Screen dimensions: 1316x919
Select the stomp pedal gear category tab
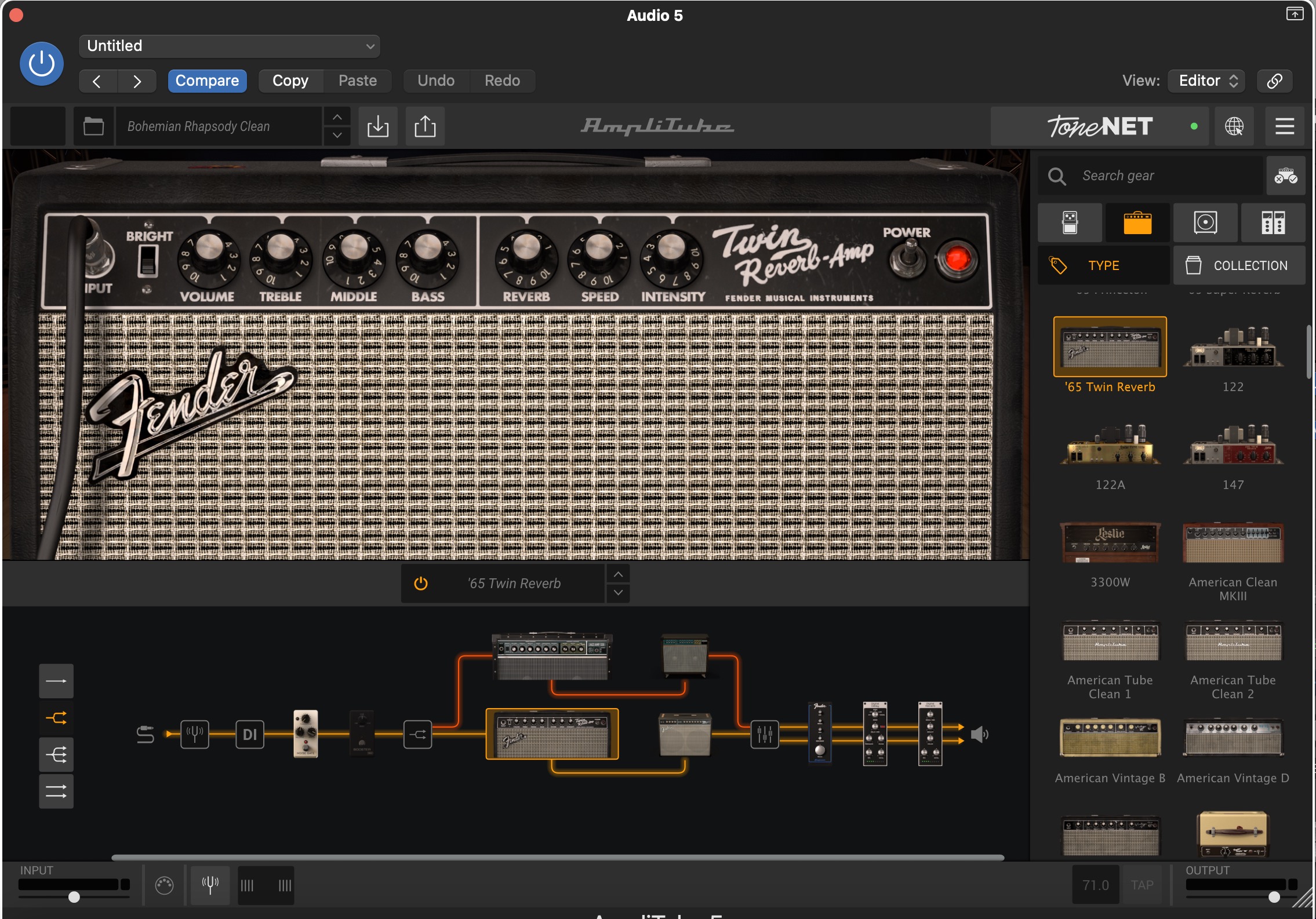pos(1070,223)
